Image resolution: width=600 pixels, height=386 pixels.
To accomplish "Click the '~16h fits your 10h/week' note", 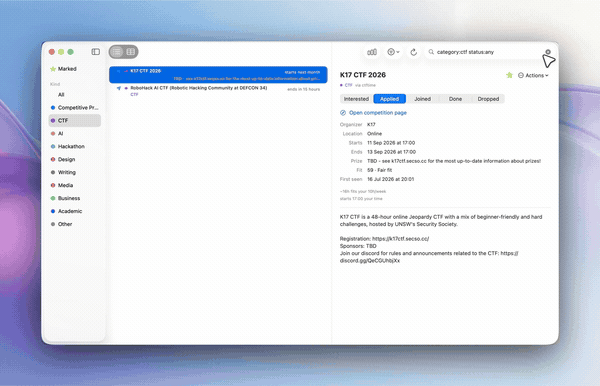I will [x=363, y=191].
